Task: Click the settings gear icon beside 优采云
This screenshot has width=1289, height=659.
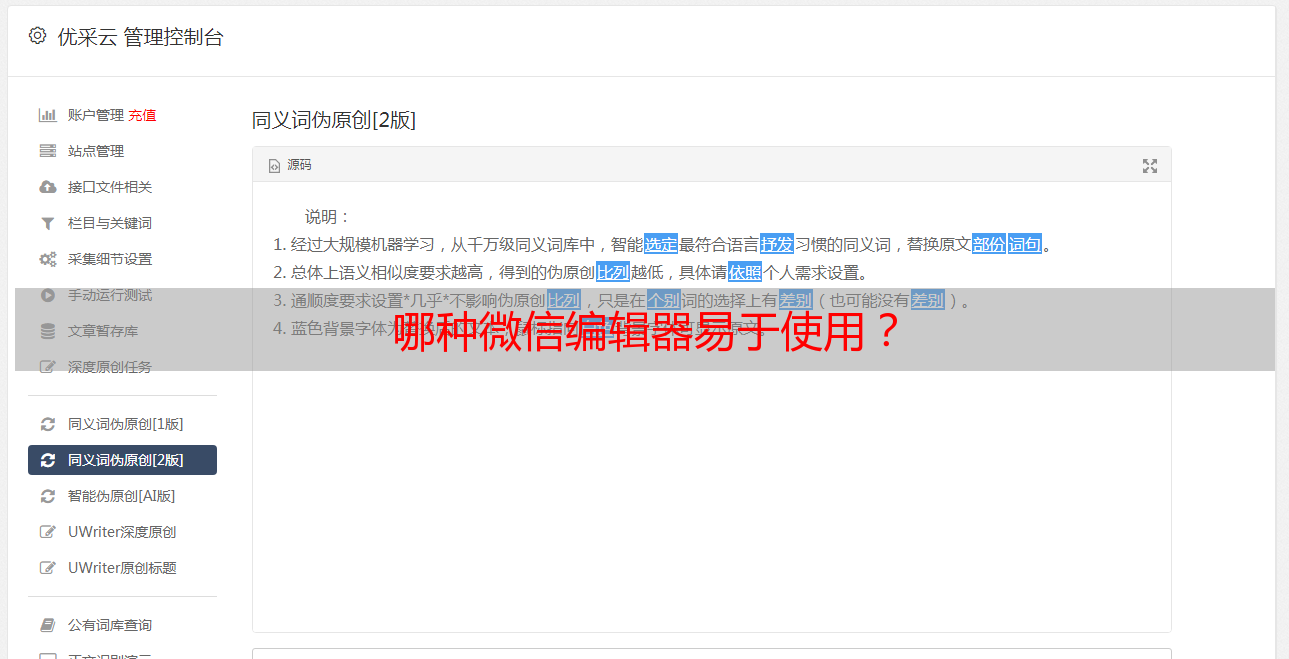Action: pyautogui.click(x=37, y=36)
